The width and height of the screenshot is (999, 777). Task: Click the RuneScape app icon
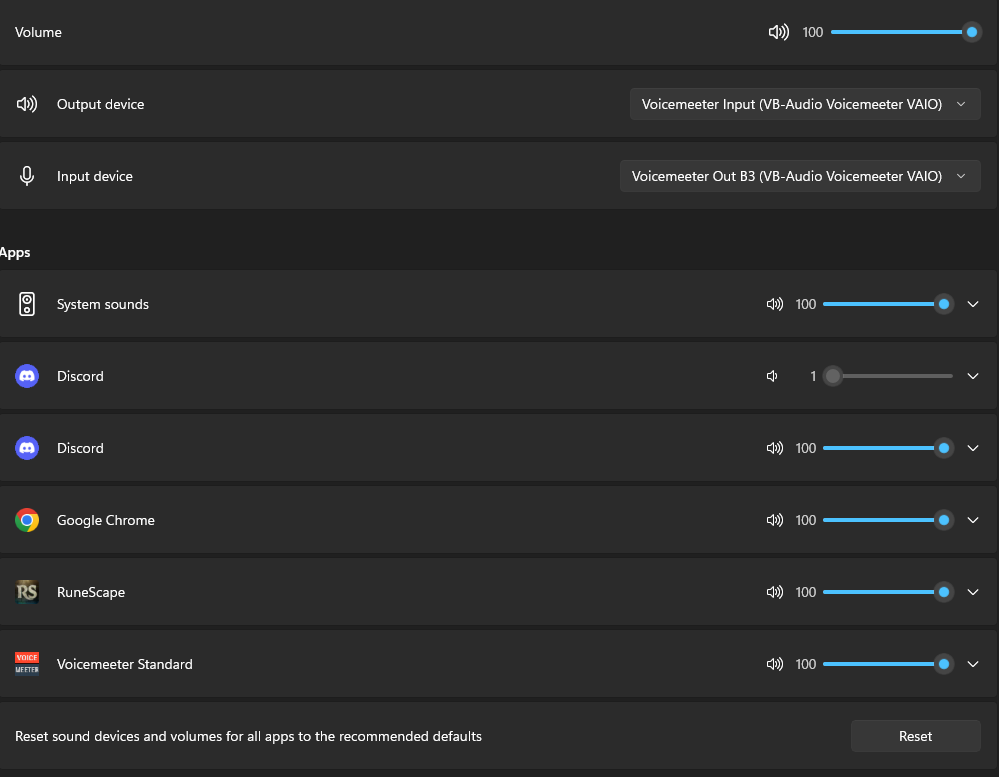click(x=27, y=592)
